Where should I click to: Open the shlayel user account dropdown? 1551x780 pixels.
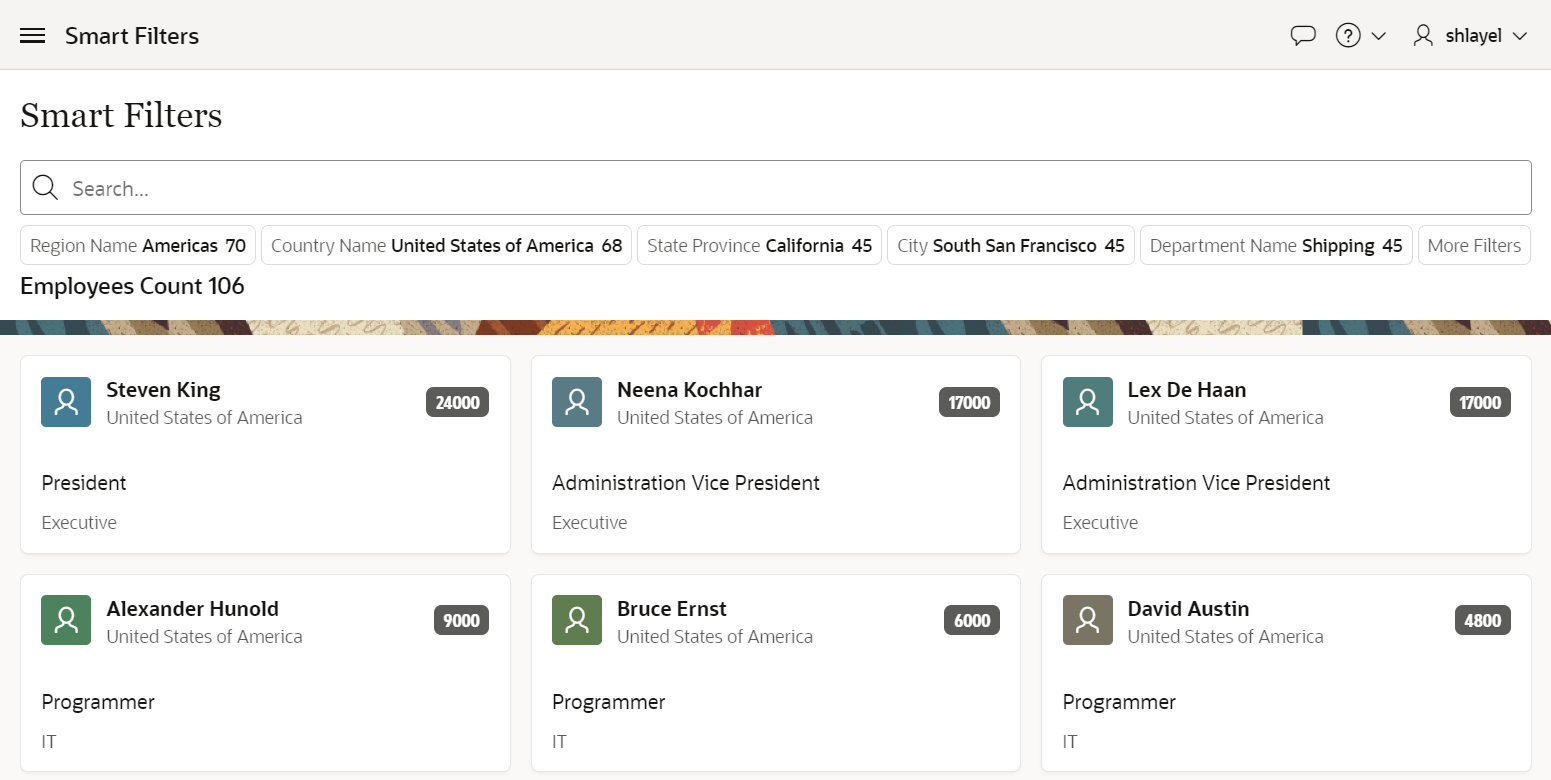click(1470, 36)
